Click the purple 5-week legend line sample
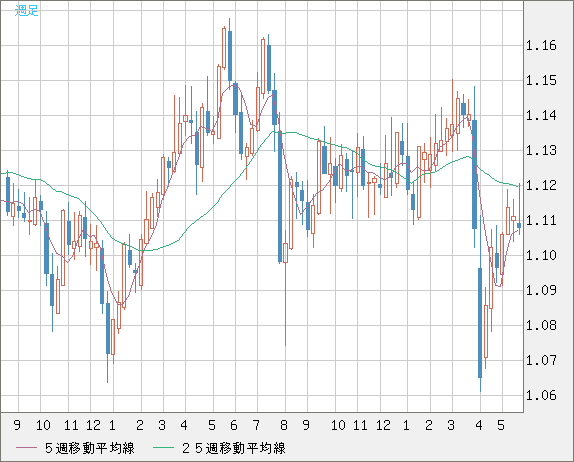This screenshot has width=574, height=462. tap(26, 448)
